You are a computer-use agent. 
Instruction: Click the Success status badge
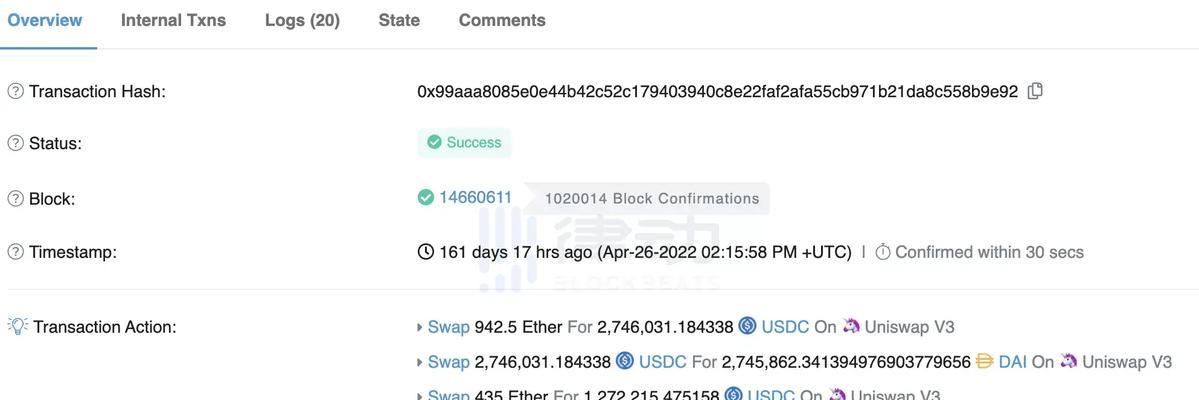pos(464,142)
